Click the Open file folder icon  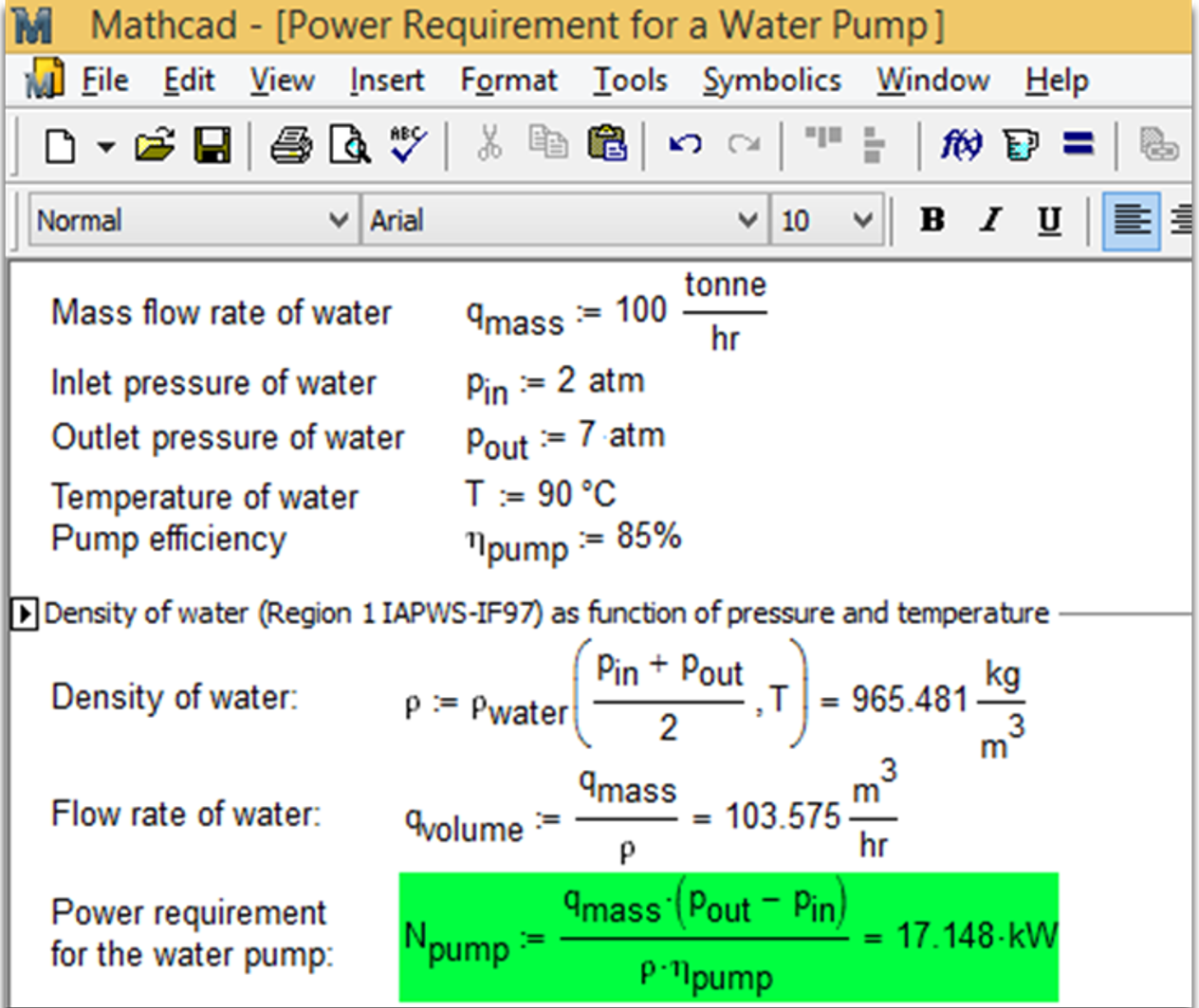coord(155,146)
